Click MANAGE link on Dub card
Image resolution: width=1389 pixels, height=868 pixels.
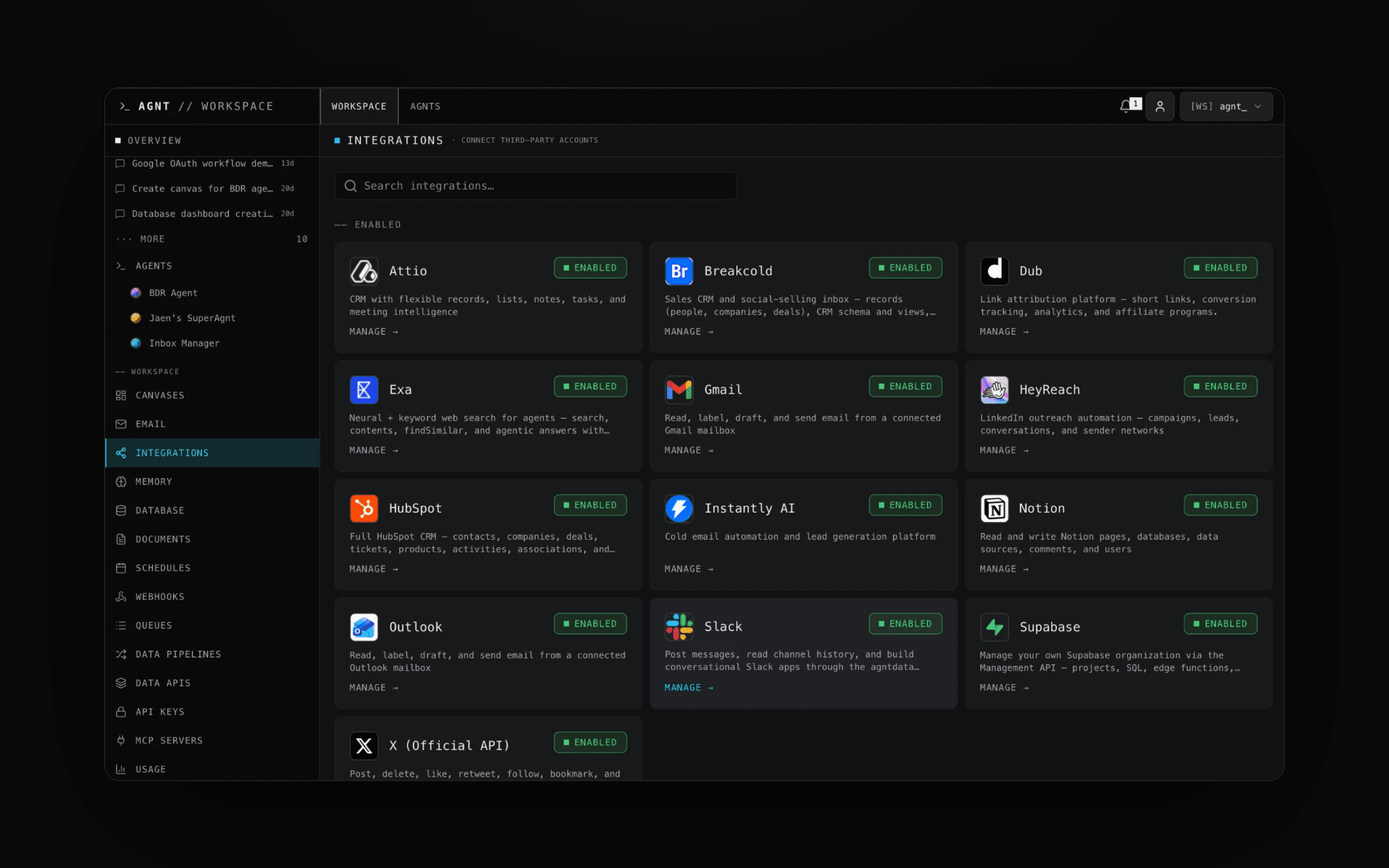pyautogui.click(x=1004, y=332)
